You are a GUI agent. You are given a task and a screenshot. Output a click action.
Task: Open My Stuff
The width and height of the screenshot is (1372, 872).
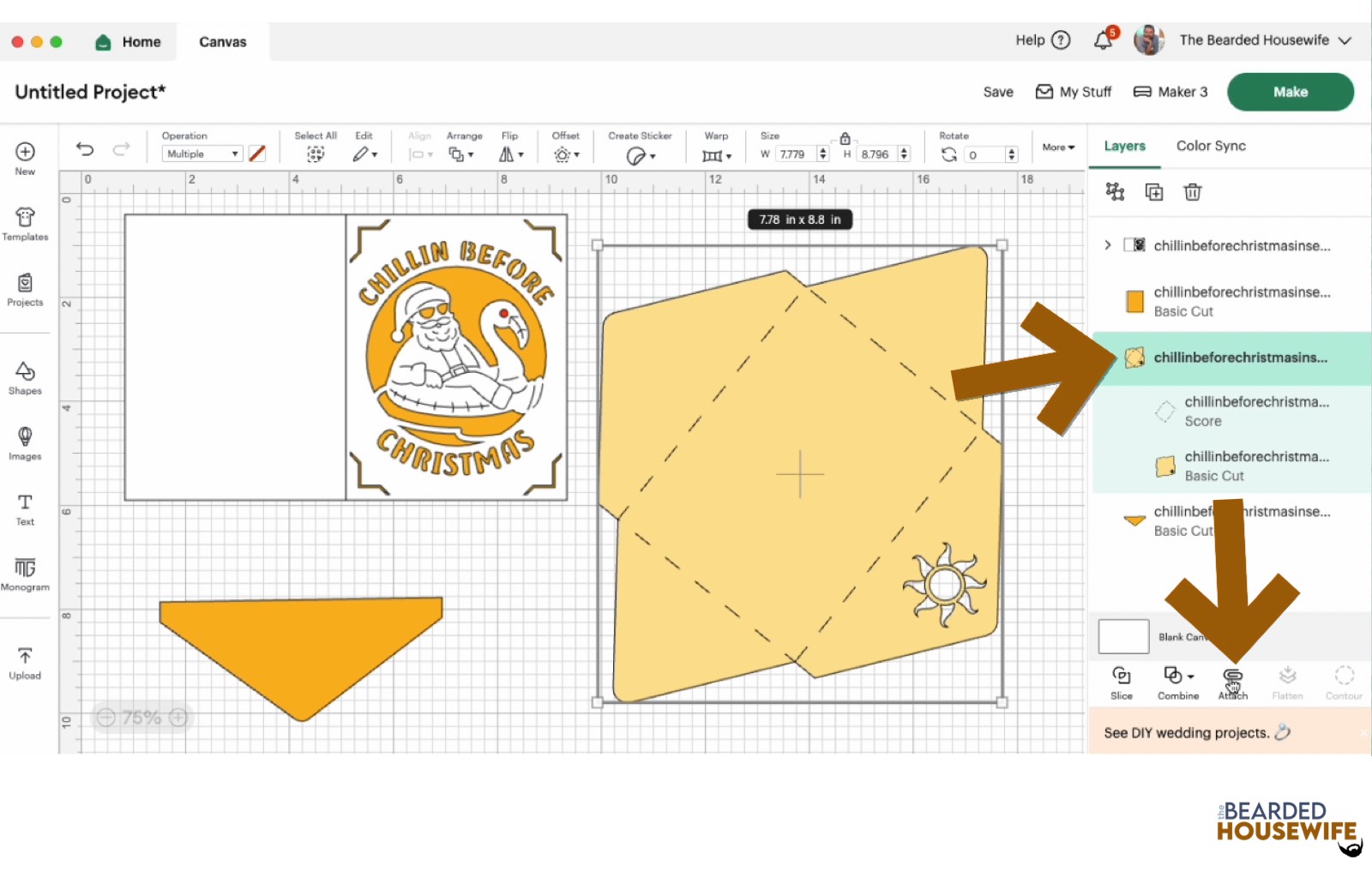coord(1074,92)
